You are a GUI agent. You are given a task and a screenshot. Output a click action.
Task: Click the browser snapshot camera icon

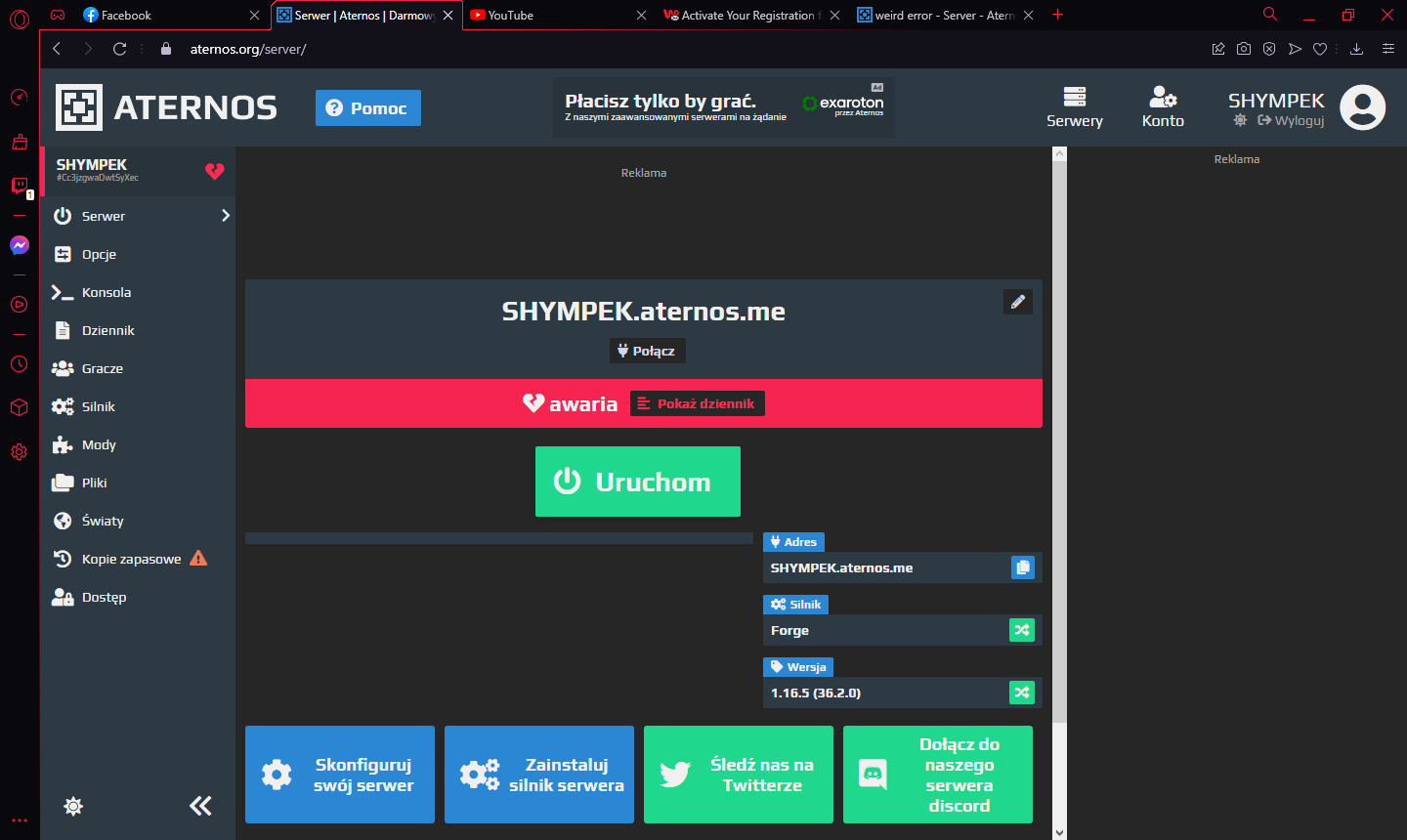point(1244,49)
